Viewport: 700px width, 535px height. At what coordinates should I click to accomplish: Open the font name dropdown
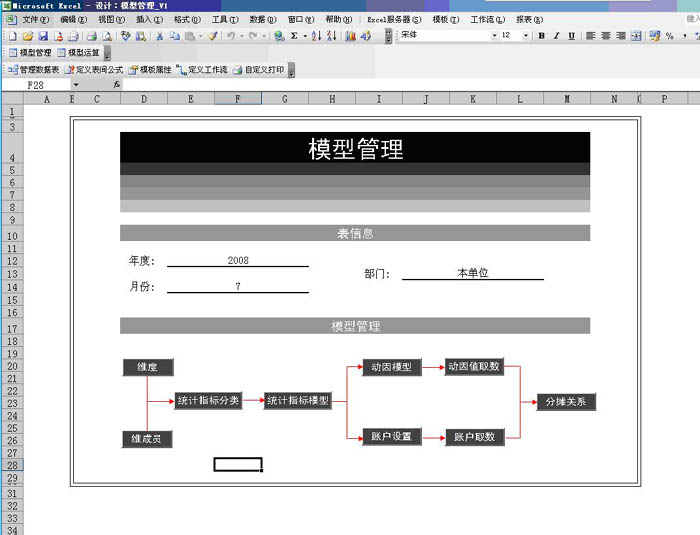point(494,36)
